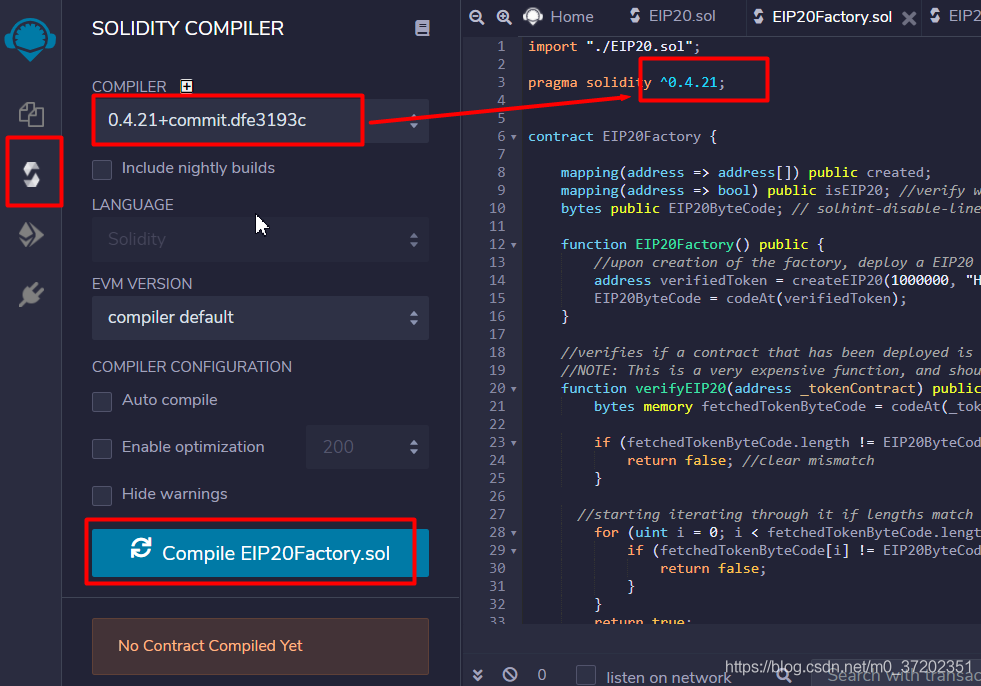Zoom out the editor with the minus magnifier
The image size is (981, 686).
click(x=477, y=17)
